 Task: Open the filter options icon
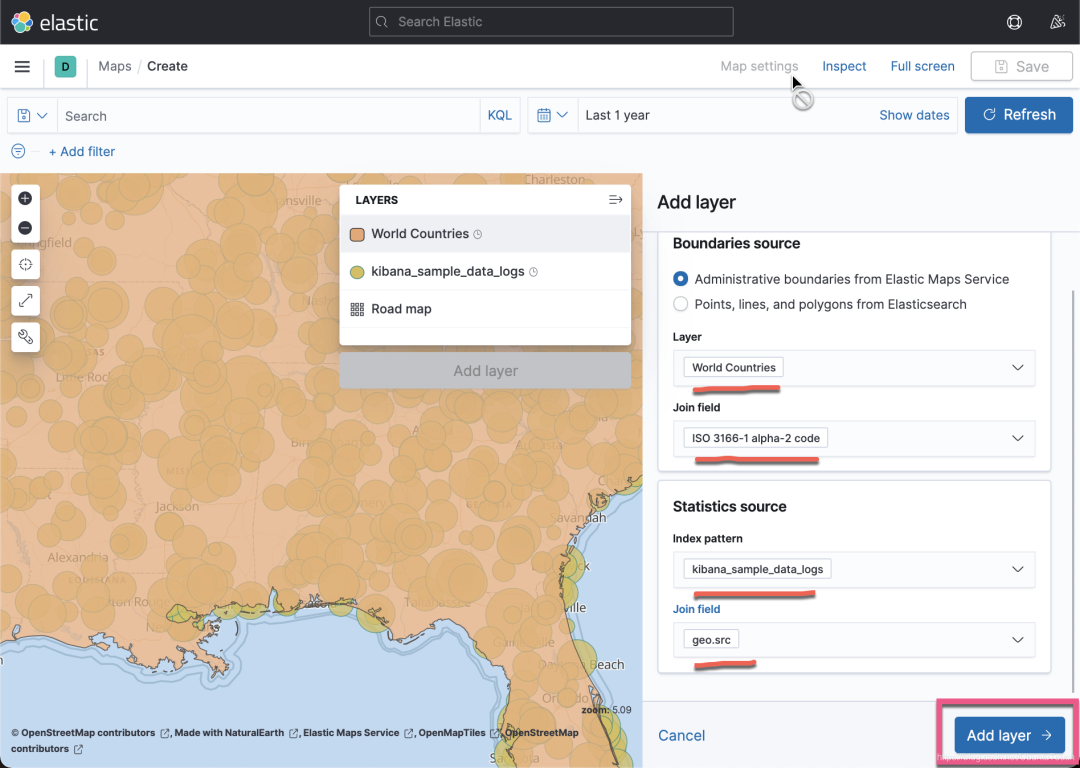click(x=19, y=152)
